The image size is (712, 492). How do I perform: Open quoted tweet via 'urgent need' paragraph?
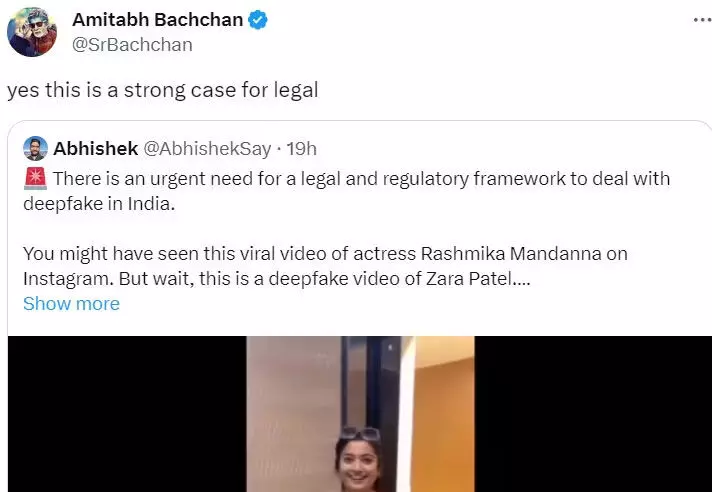tap(347, 191)
